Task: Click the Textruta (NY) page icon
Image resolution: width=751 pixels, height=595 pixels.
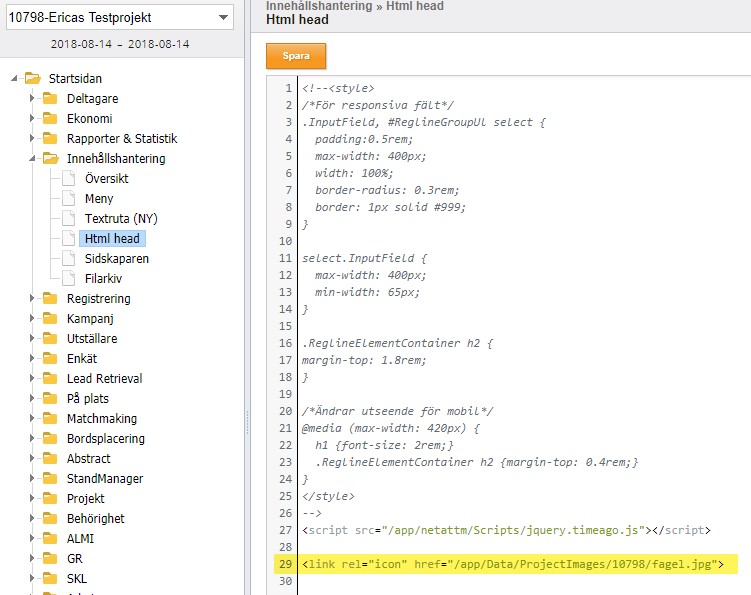Action: click(68, 218)
